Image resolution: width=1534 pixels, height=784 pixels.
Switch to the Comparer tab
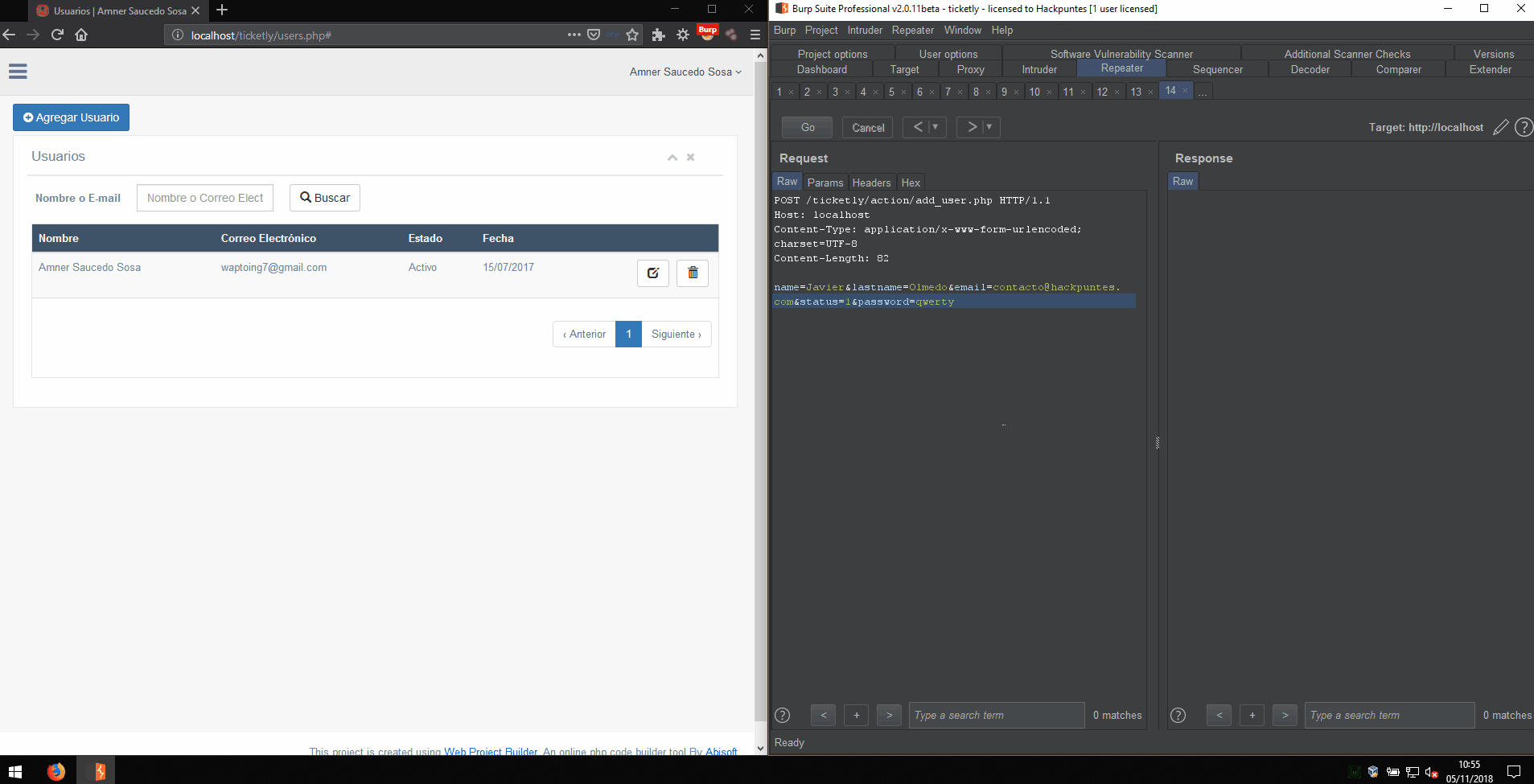pos(1399,70)
